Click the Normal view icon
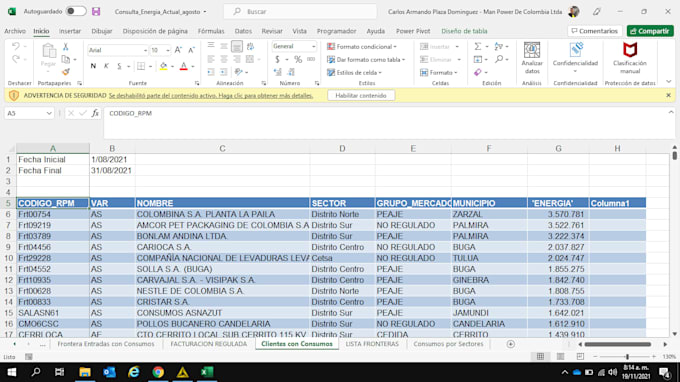Image resolution: width=680 pixels, height=382 pixels. coord(540,356)
